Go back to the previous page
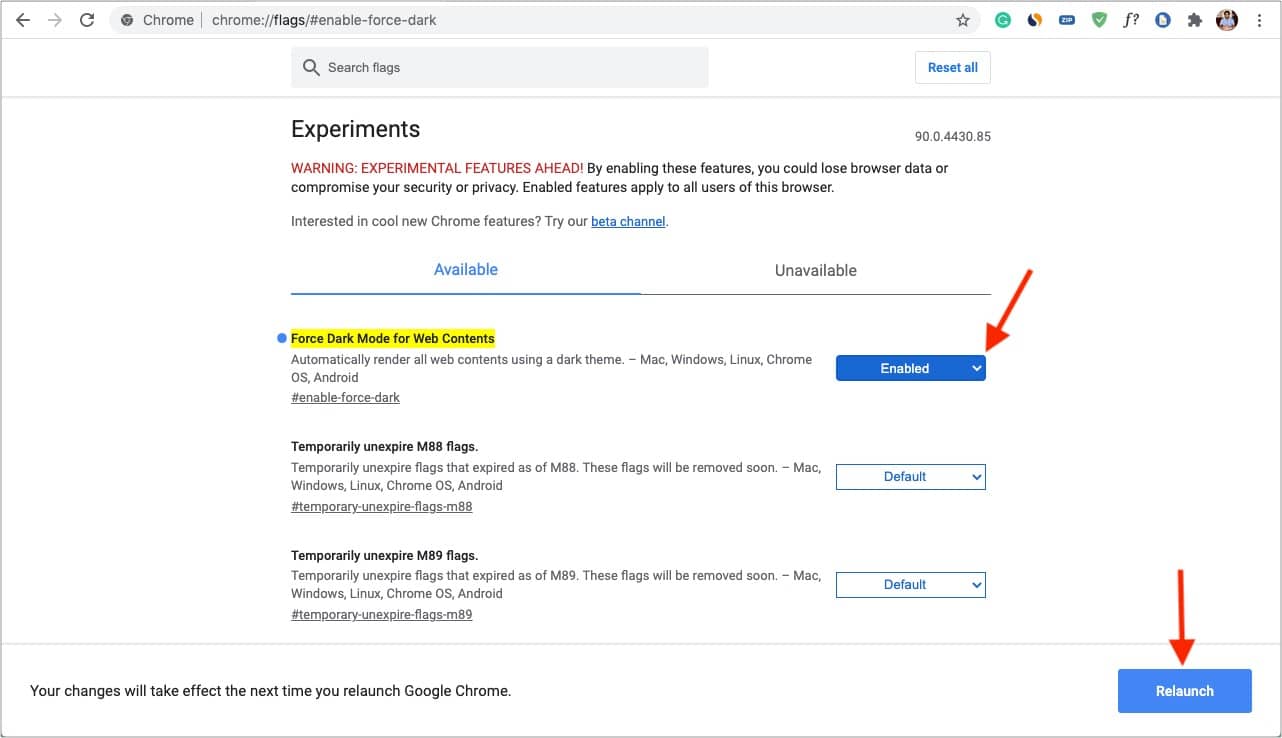This screenshot has height=738, width=1282. tap(22, 20)
